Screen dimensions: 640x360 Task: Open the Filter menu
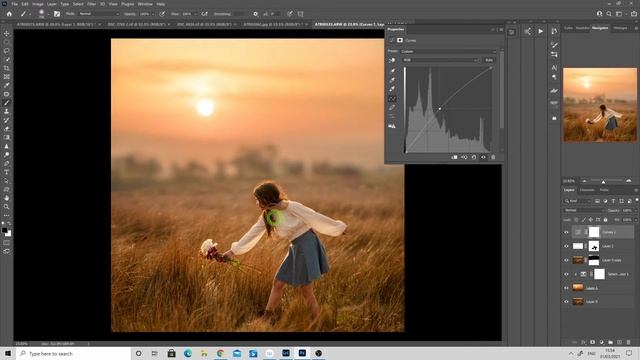point(91,4)
